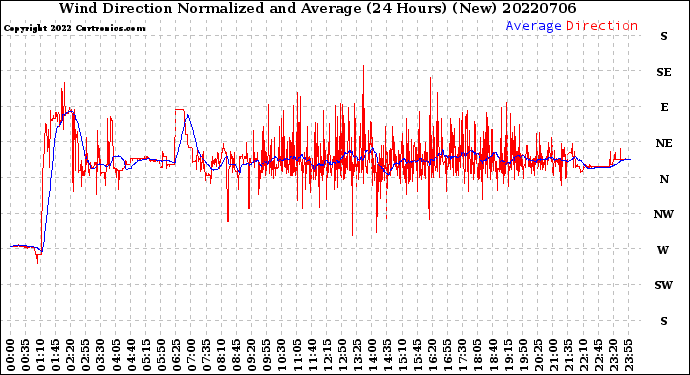Click the 14:00 time label
Image resolution: width=690 pixels, height=375 pixels.
(372, 355)
